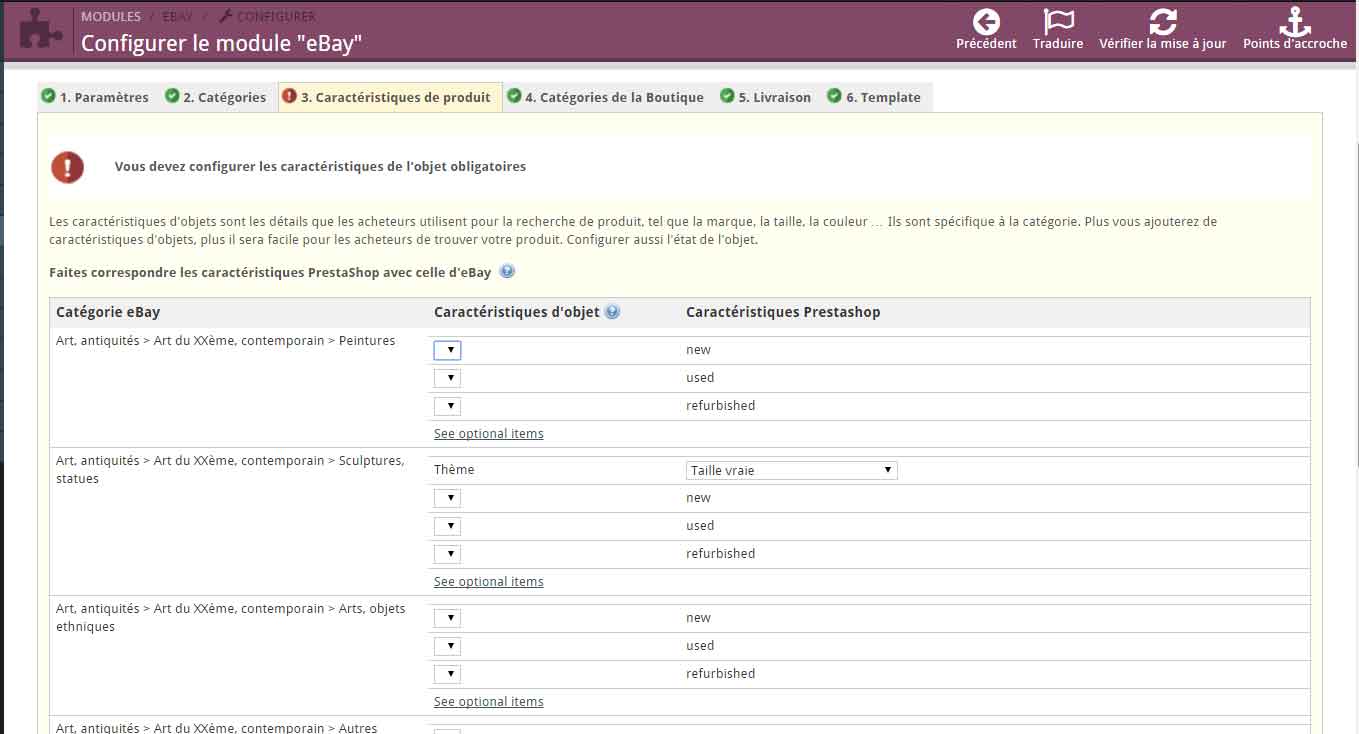The width and height of the screenshot is (1359, 734).
Task: Open Peintures dropdown for 'used' condition
Action: click(447, 378)
